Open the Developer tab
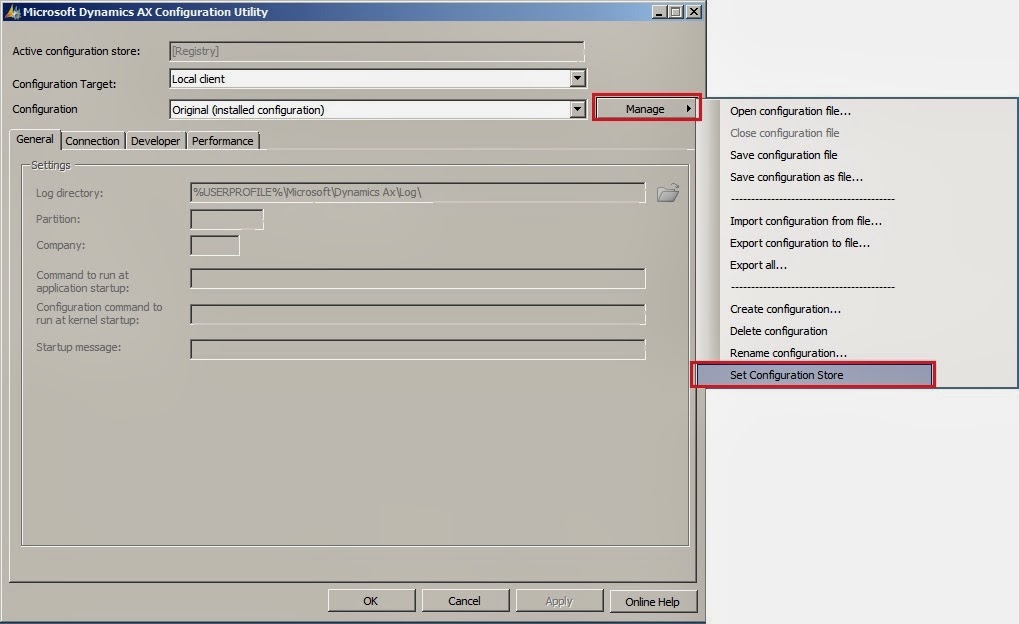The image size is (1019, 624). tap(154, 140)
